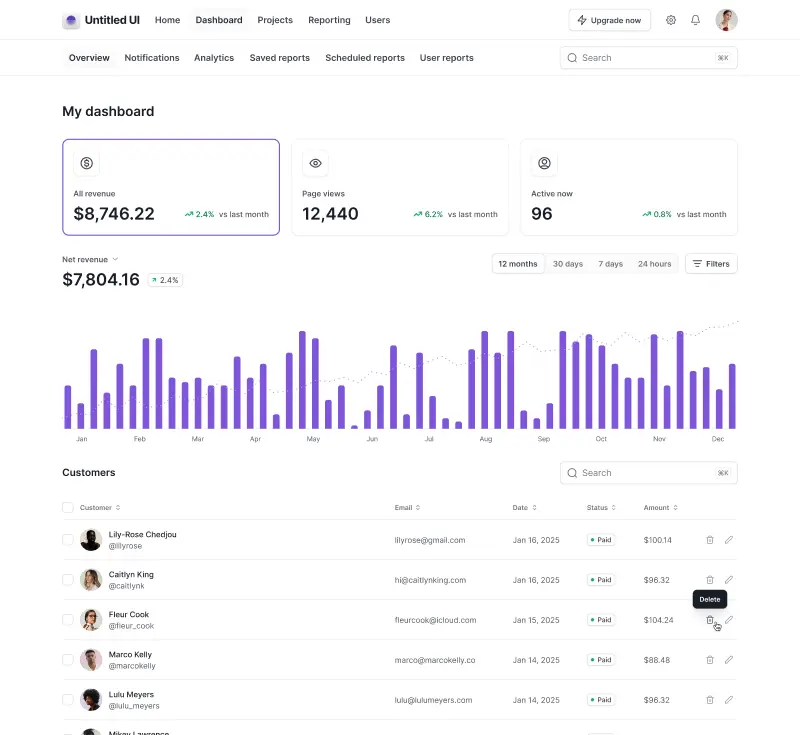Open the Filters panel
800x735 pixels.
click(x=711, y=263)
